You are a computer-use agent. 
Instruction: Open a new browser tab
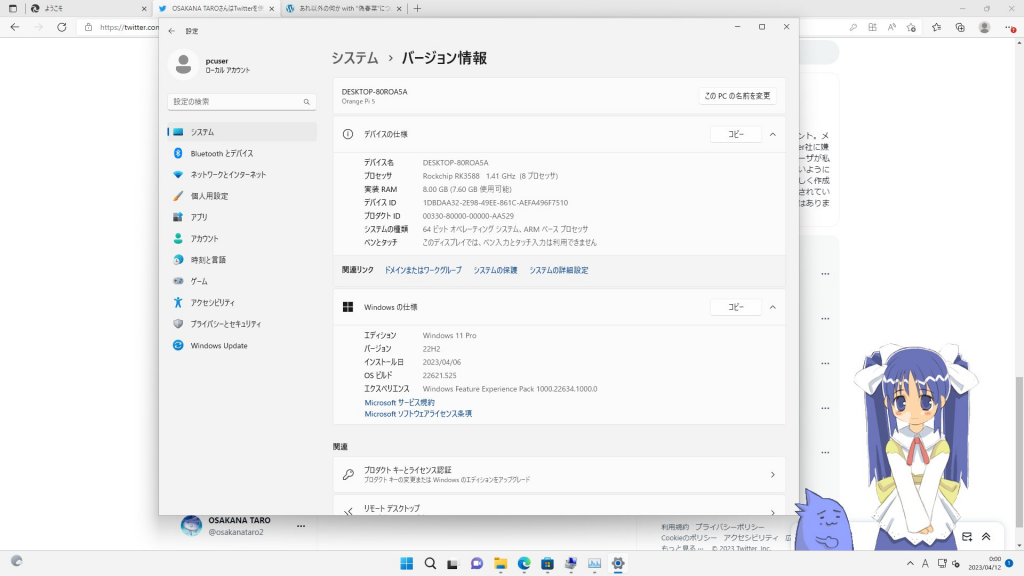click(x=417, y=8)
